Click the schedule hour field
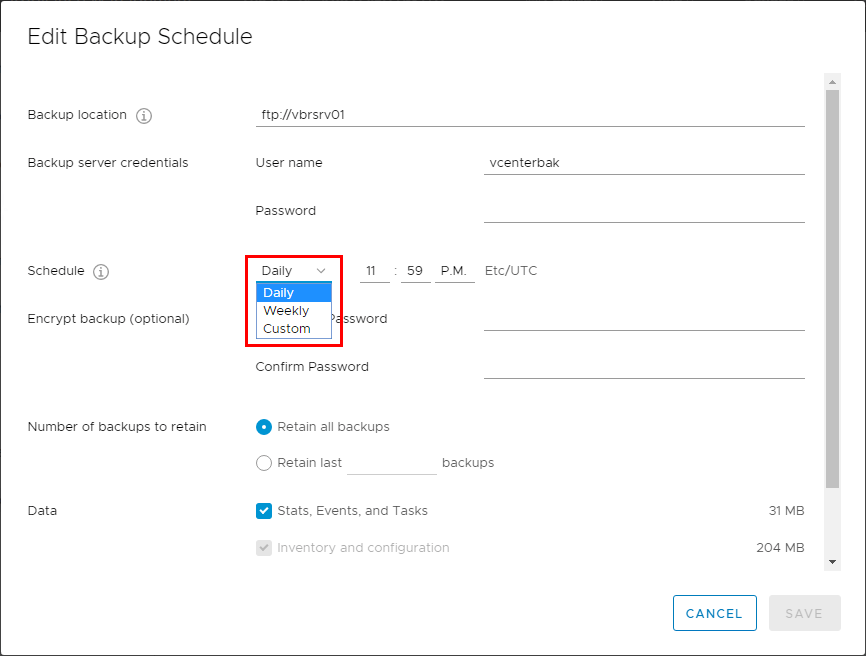Viewport: 866px width, 656px height. (x=374, y=271)
